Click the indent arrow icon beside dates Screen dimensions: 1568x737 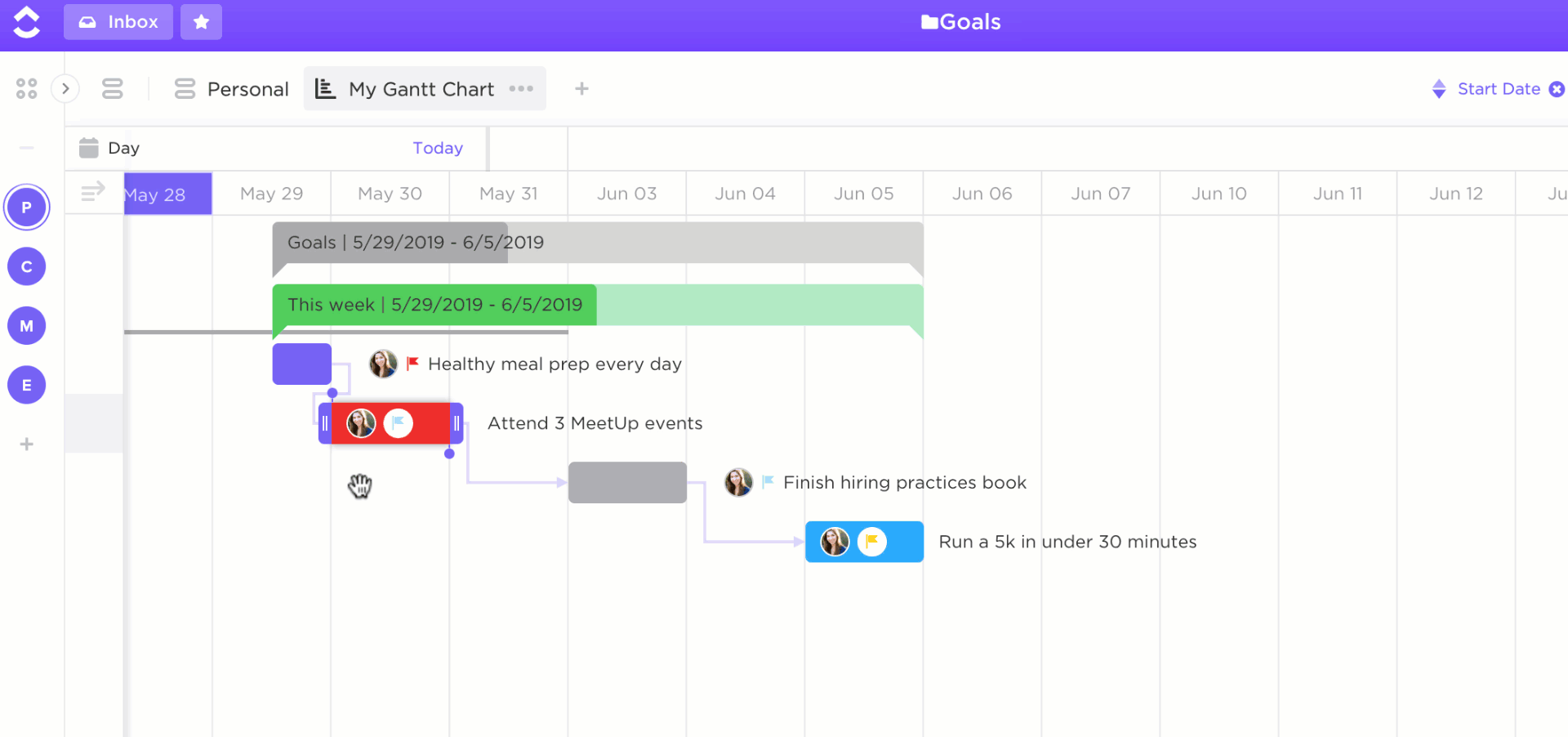tap(93, 192)
